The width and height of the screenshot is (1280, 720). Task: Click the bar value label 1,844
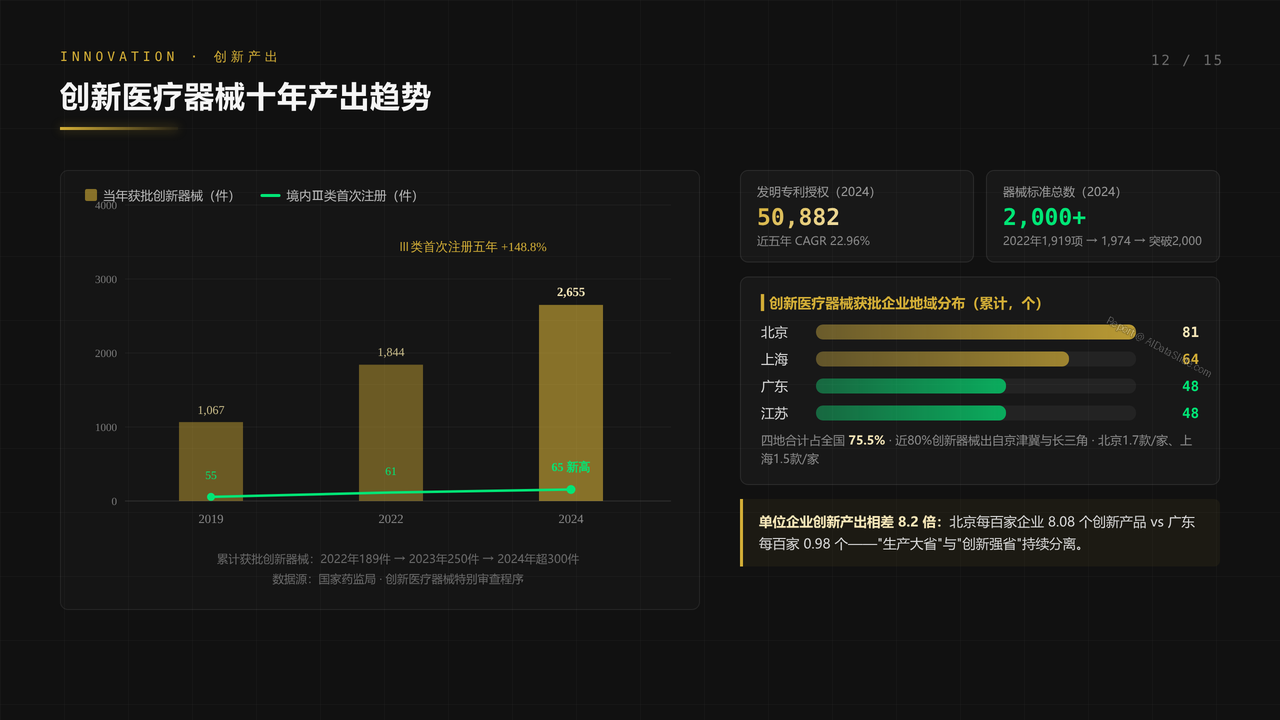(391, 352)
